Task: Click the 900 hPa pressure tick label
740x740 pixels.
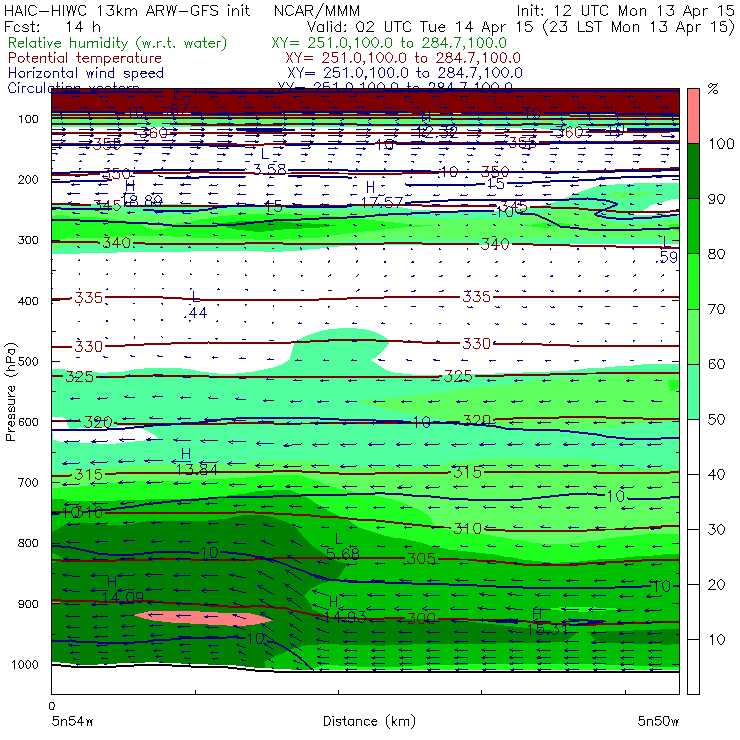Action: 28,604
